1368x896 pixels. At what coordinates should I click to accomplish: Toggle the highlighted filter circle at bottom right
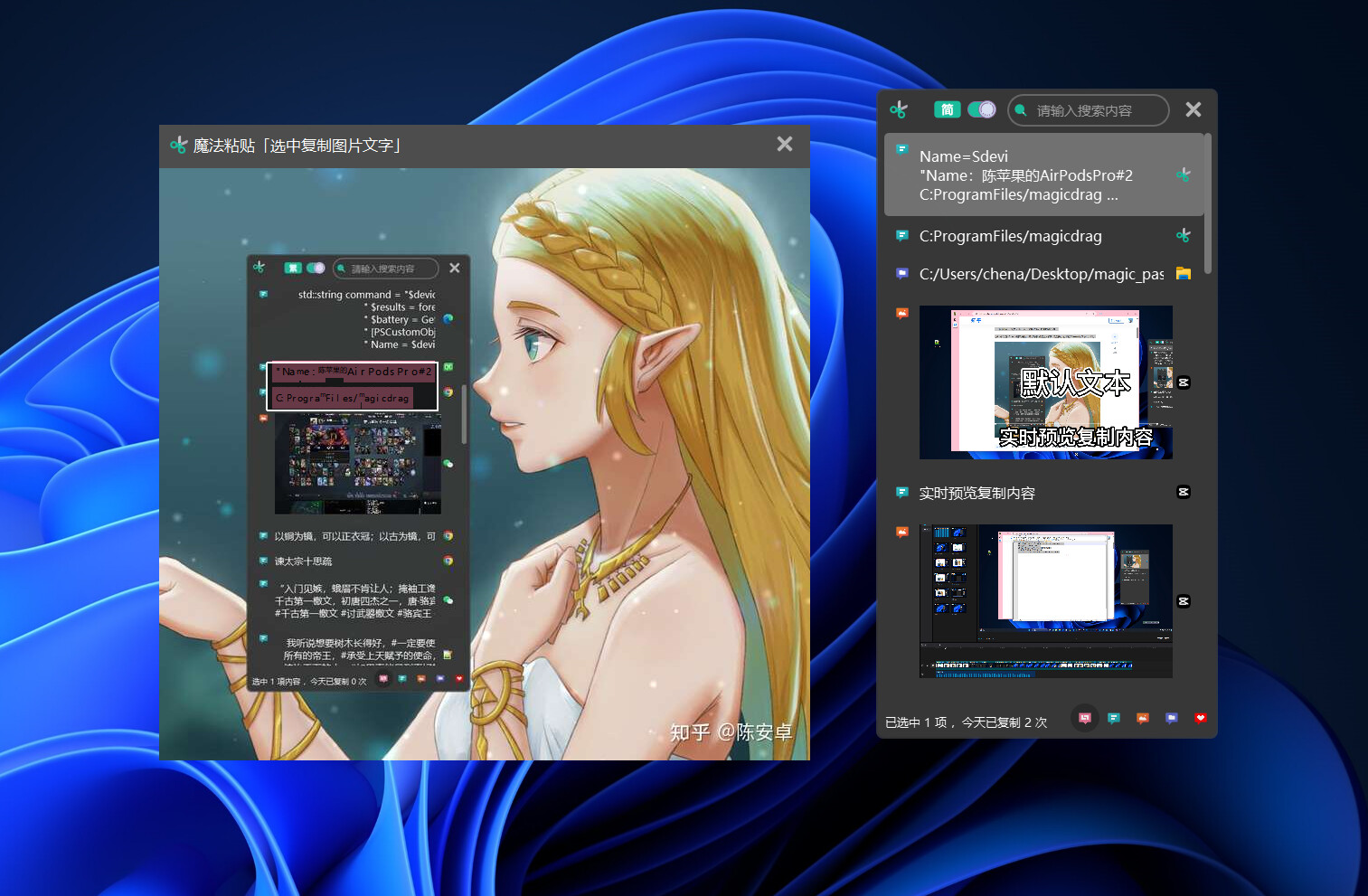pyautogui.click(x=1085, y=718)
